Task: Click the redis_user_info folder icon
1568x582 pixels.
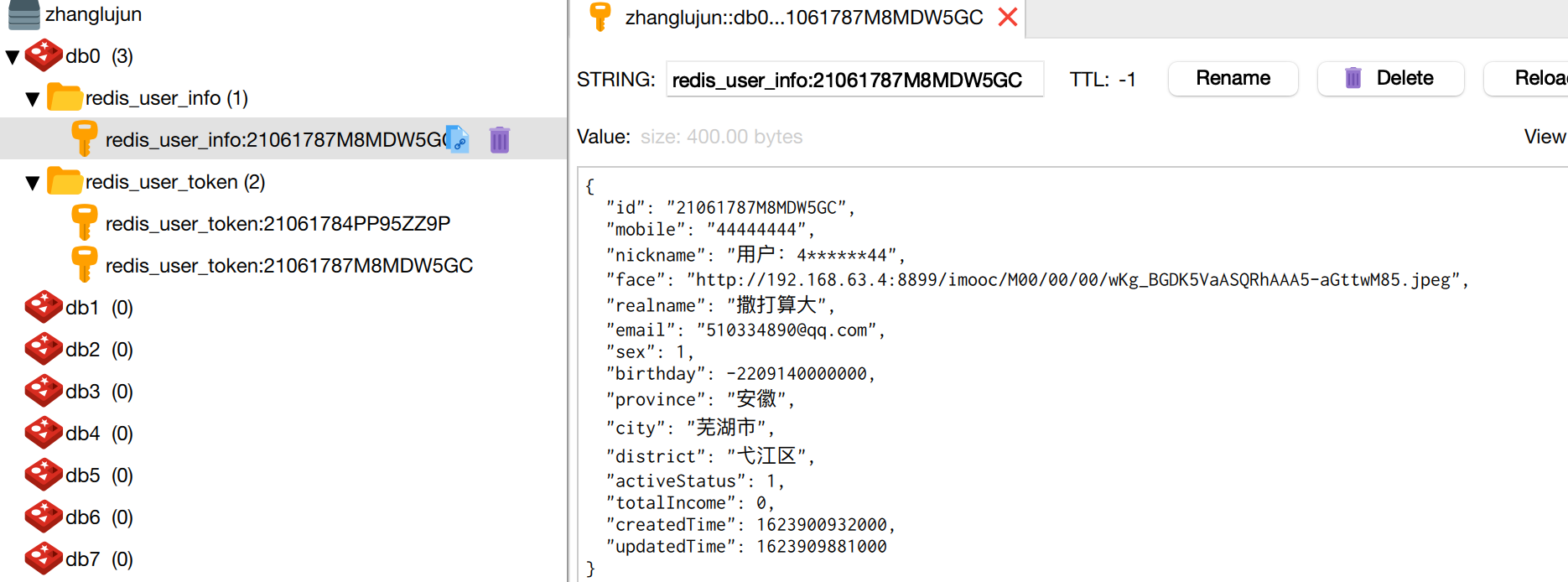Action: pyautogui.click(x=64, y=98)
